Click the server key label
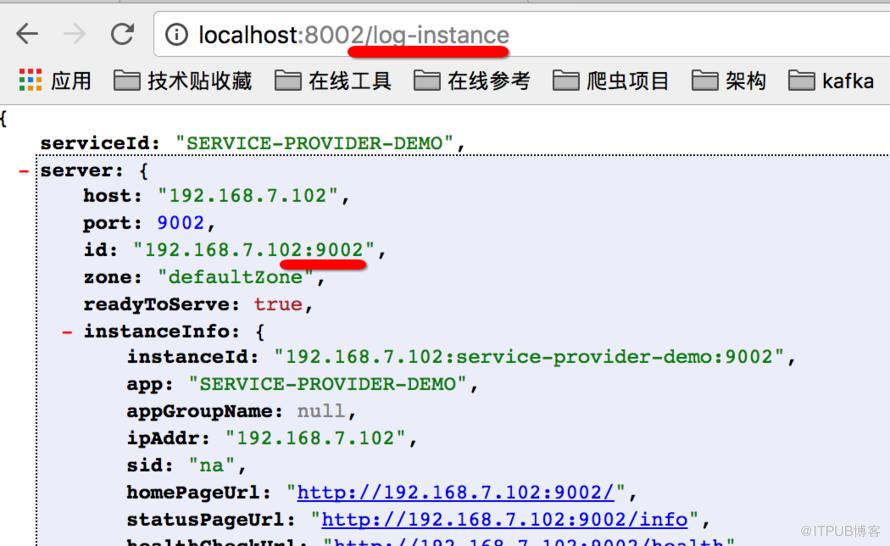Image resolution: width=890 pixels, height=546 pixels. (81, 170)
